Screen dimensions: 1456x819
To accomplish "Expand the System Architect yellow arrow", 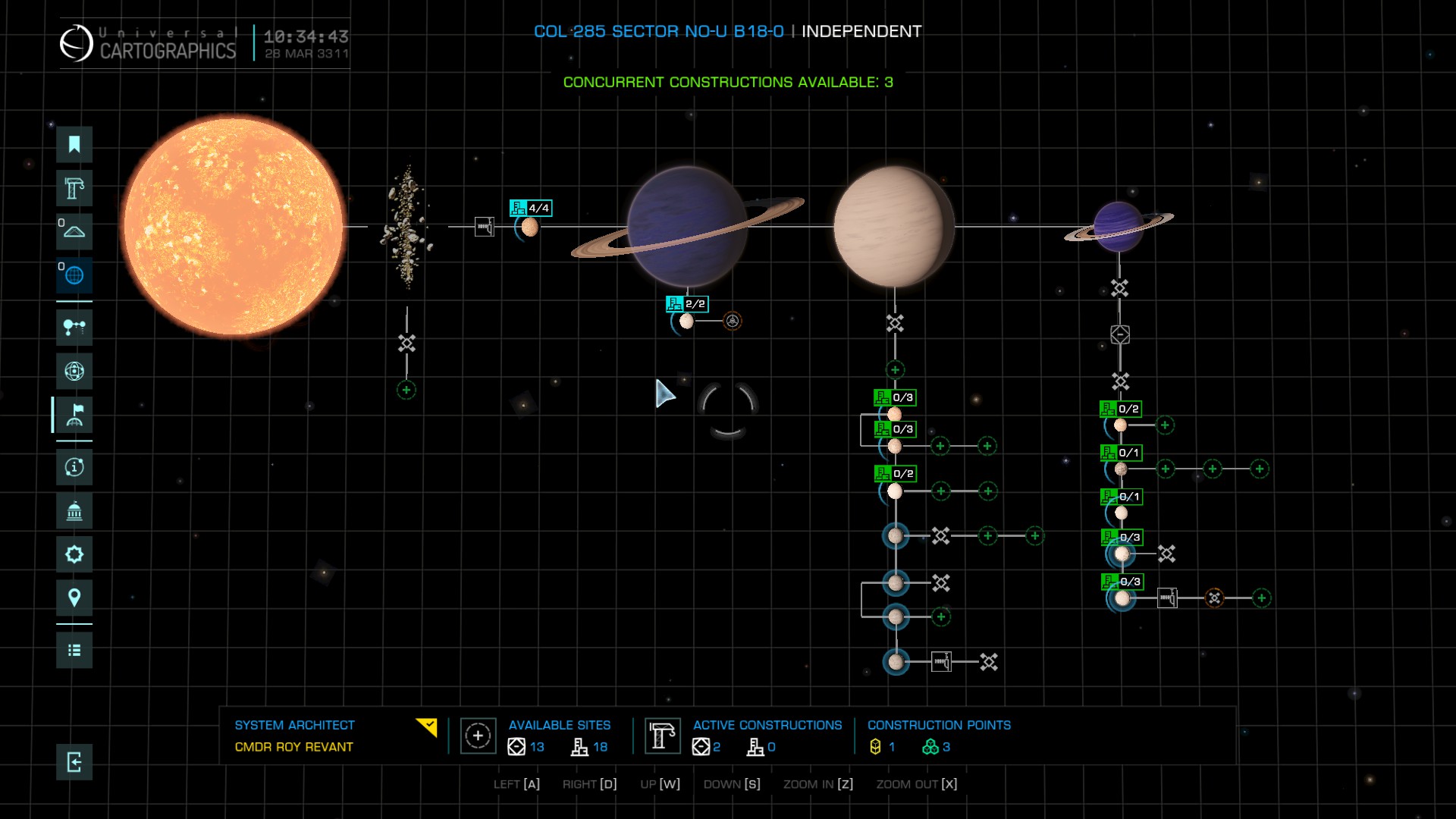I will (x=427, y=727).
